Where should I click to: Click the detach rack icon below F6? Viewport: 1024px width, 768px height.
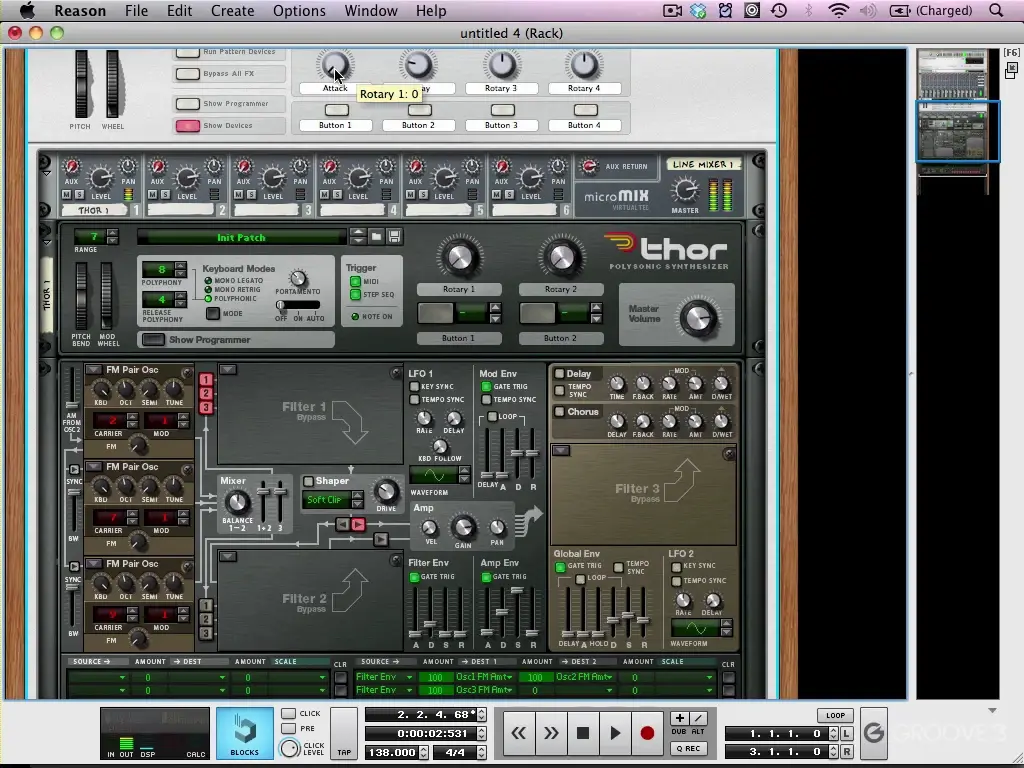click(x=1012, y=70)
